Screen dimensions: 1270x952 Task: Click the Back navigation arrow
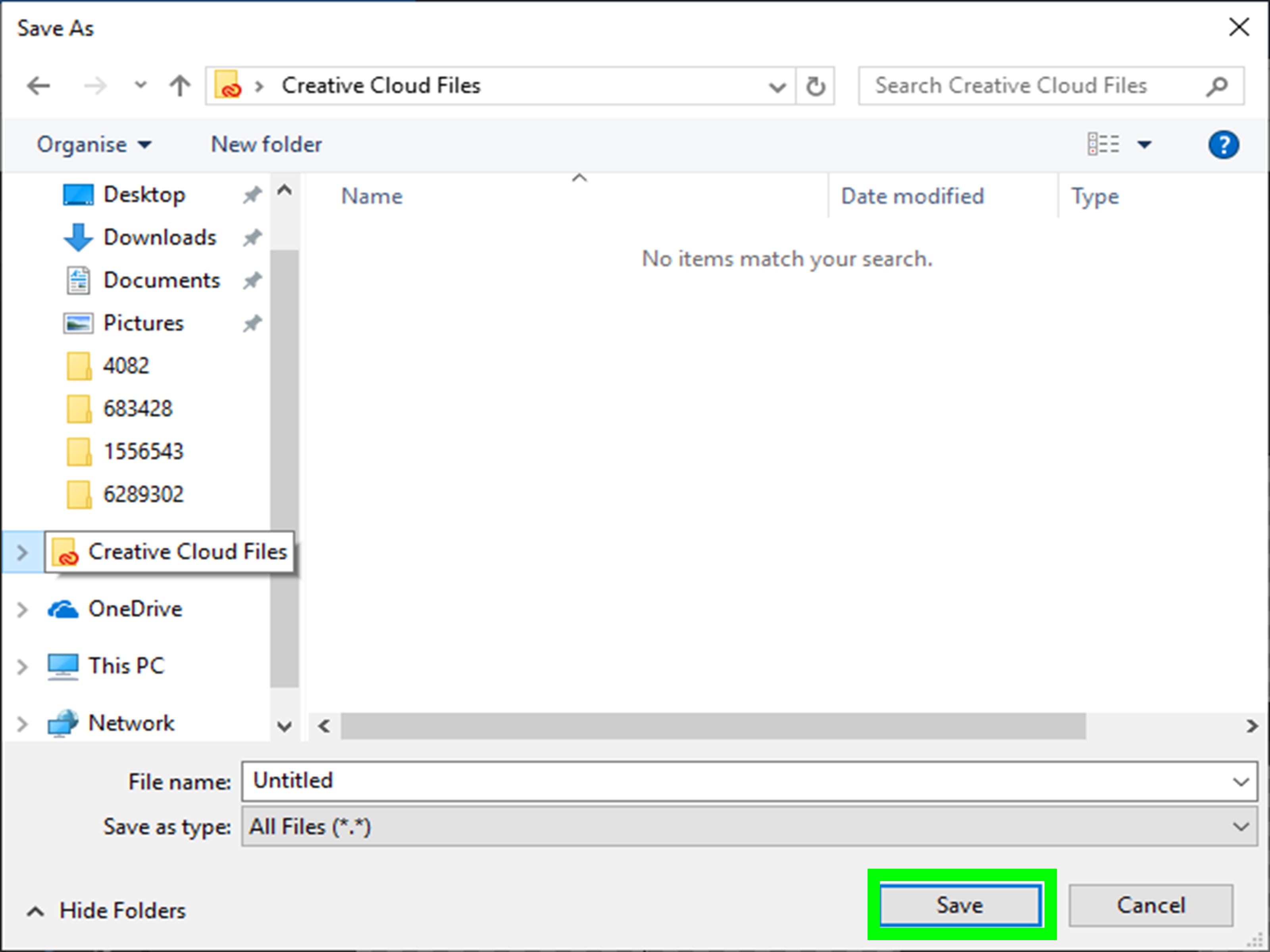click(x=38, y=86)
